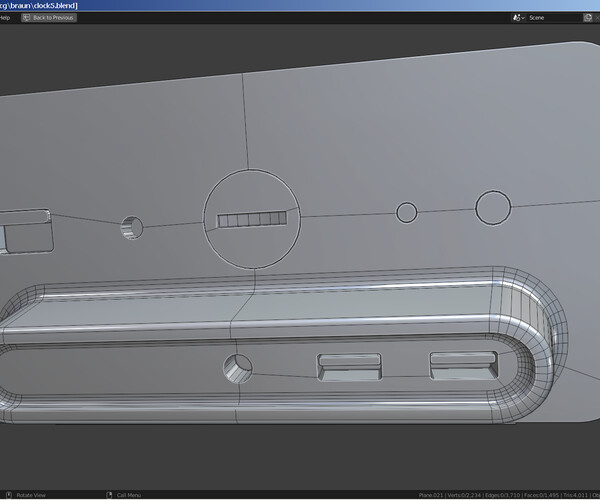Click the Call Menu mouse icon
600x500 pixels.
108,495
